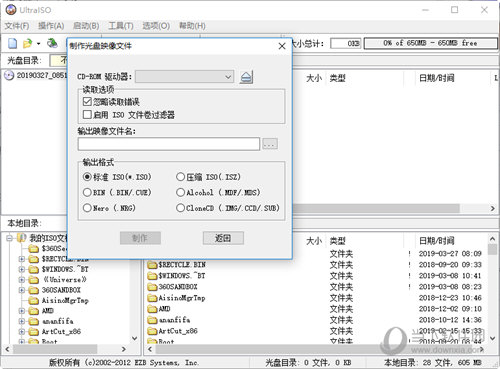This screenshot has height=369, width=500.
Task: Click the local file list vertical scrollbar thumb
Action: tap(492, 249)
